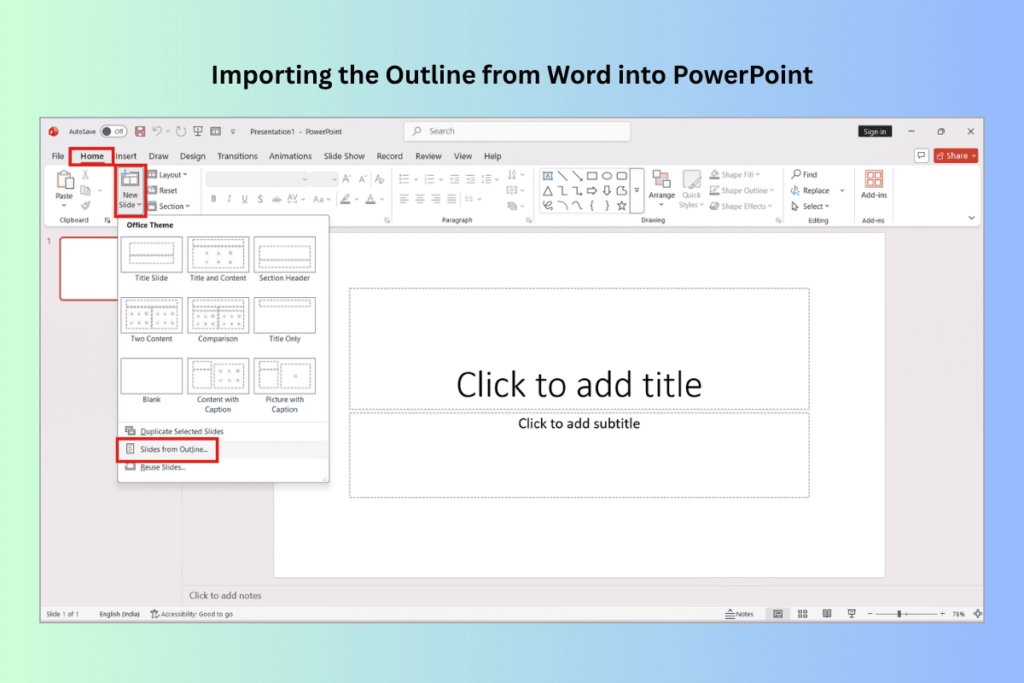Open the Select dropdown
The image size is (1024, 683).
tap(810, 206)
